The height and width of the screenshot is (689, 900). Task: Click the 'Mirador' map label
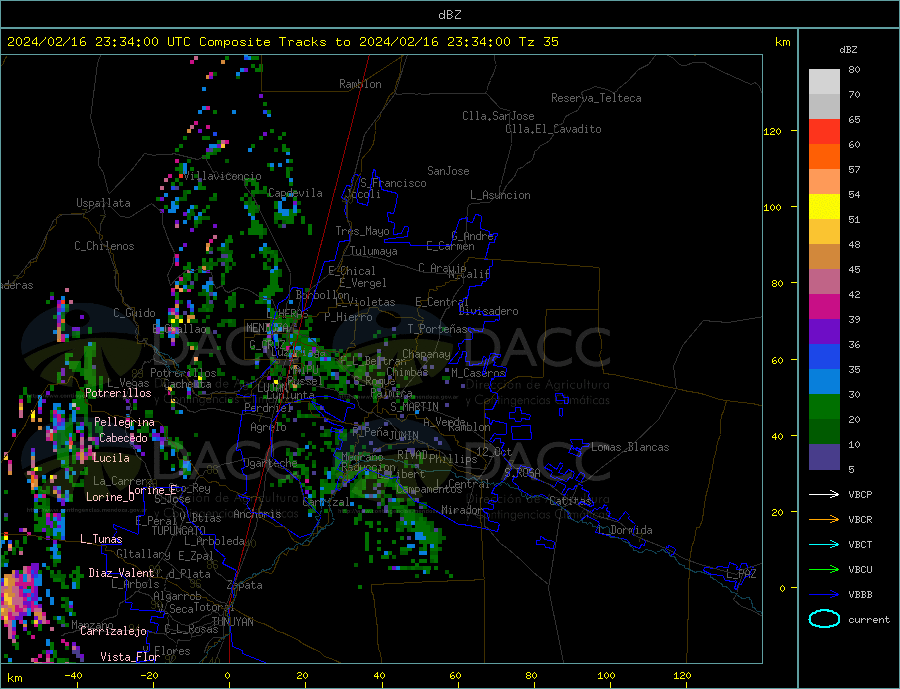coord(461,510)
